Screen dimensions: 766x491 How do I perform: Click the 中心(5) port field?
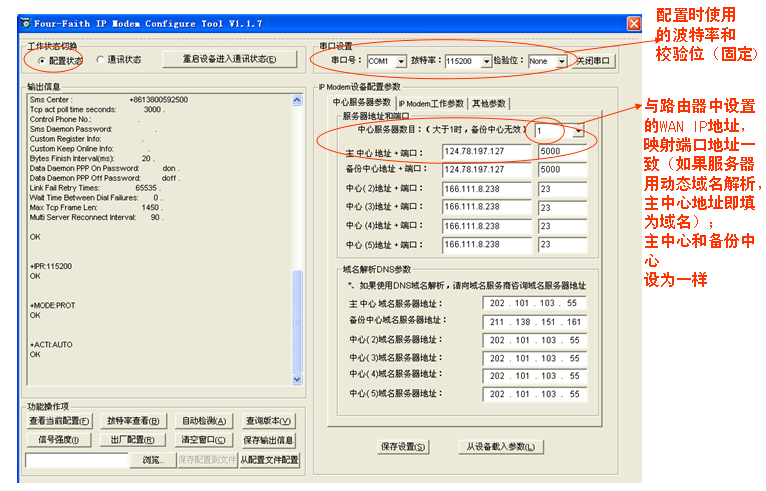click(x=562, y=245)
